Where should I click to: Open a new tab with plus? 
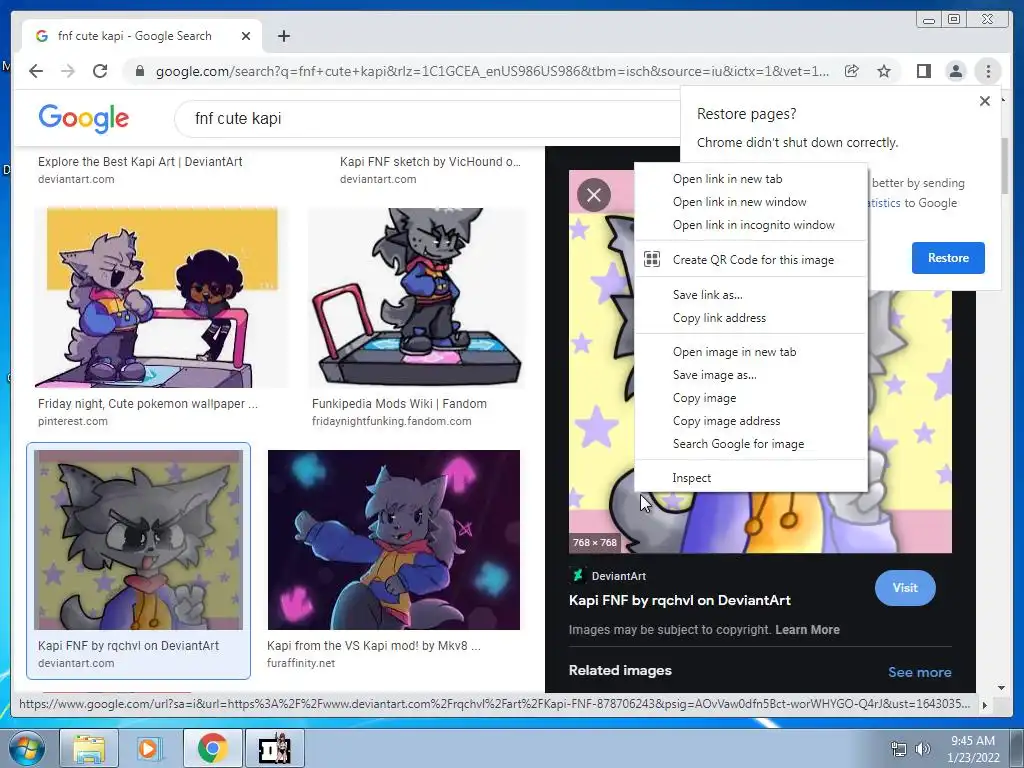tap(283, 36)
